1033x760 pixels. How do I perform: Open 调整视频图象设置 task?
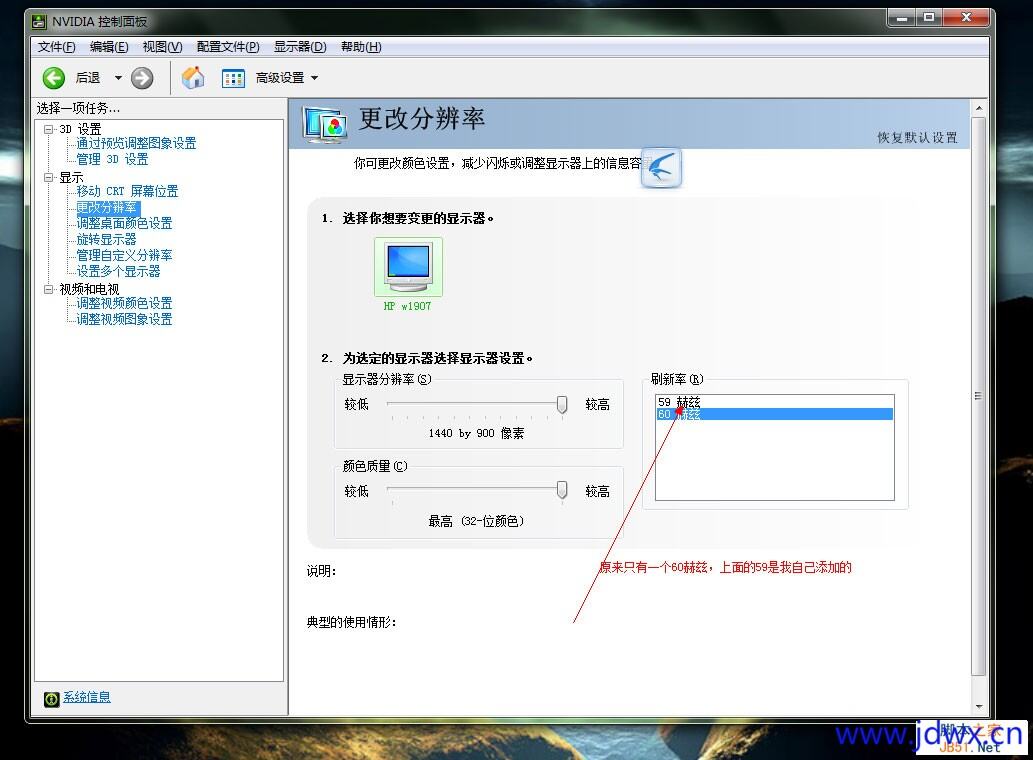[124, 319]
